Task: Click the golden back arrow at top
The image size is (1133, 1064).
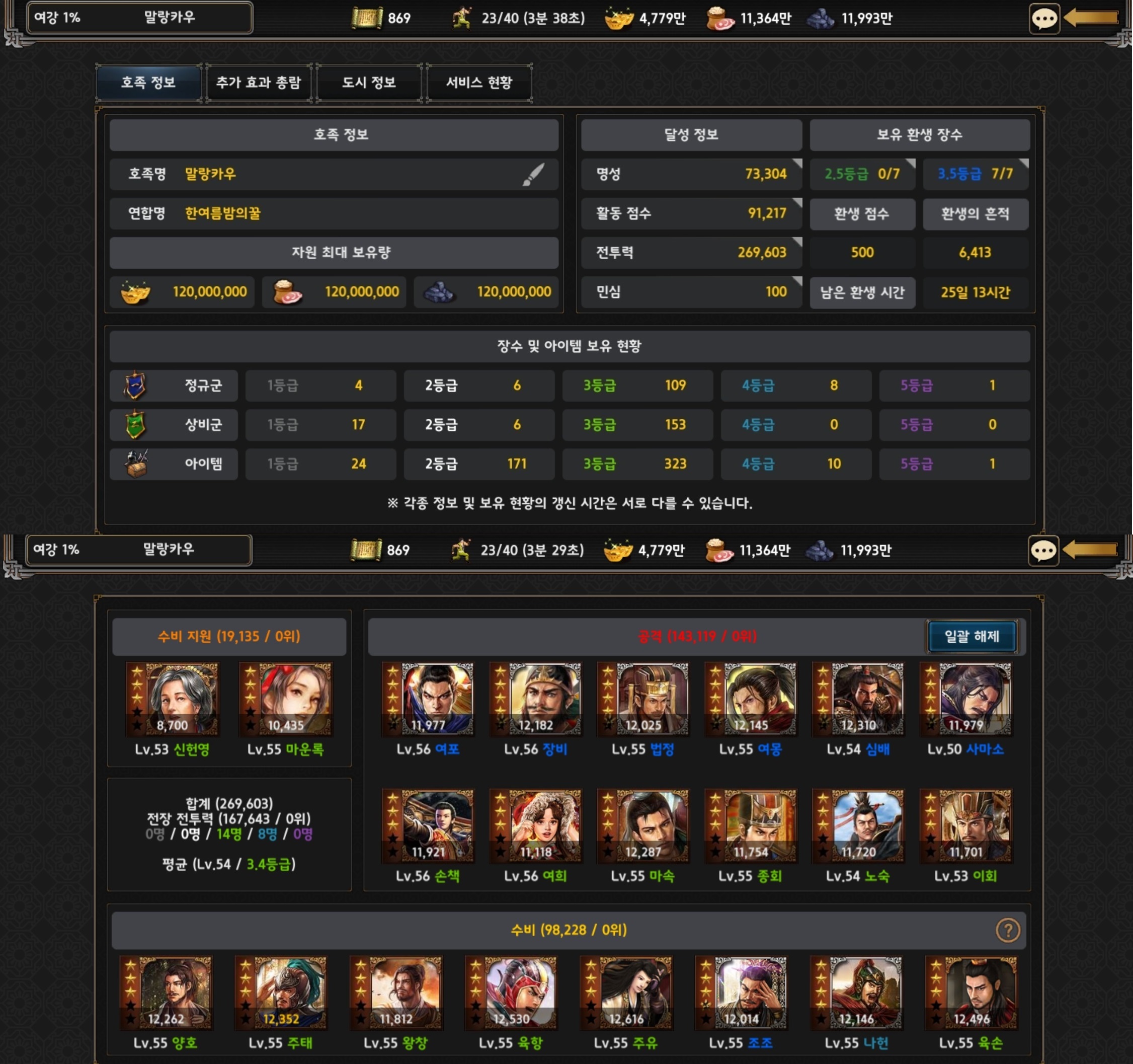Action: pyautogui.click(x=1091, y=18)
